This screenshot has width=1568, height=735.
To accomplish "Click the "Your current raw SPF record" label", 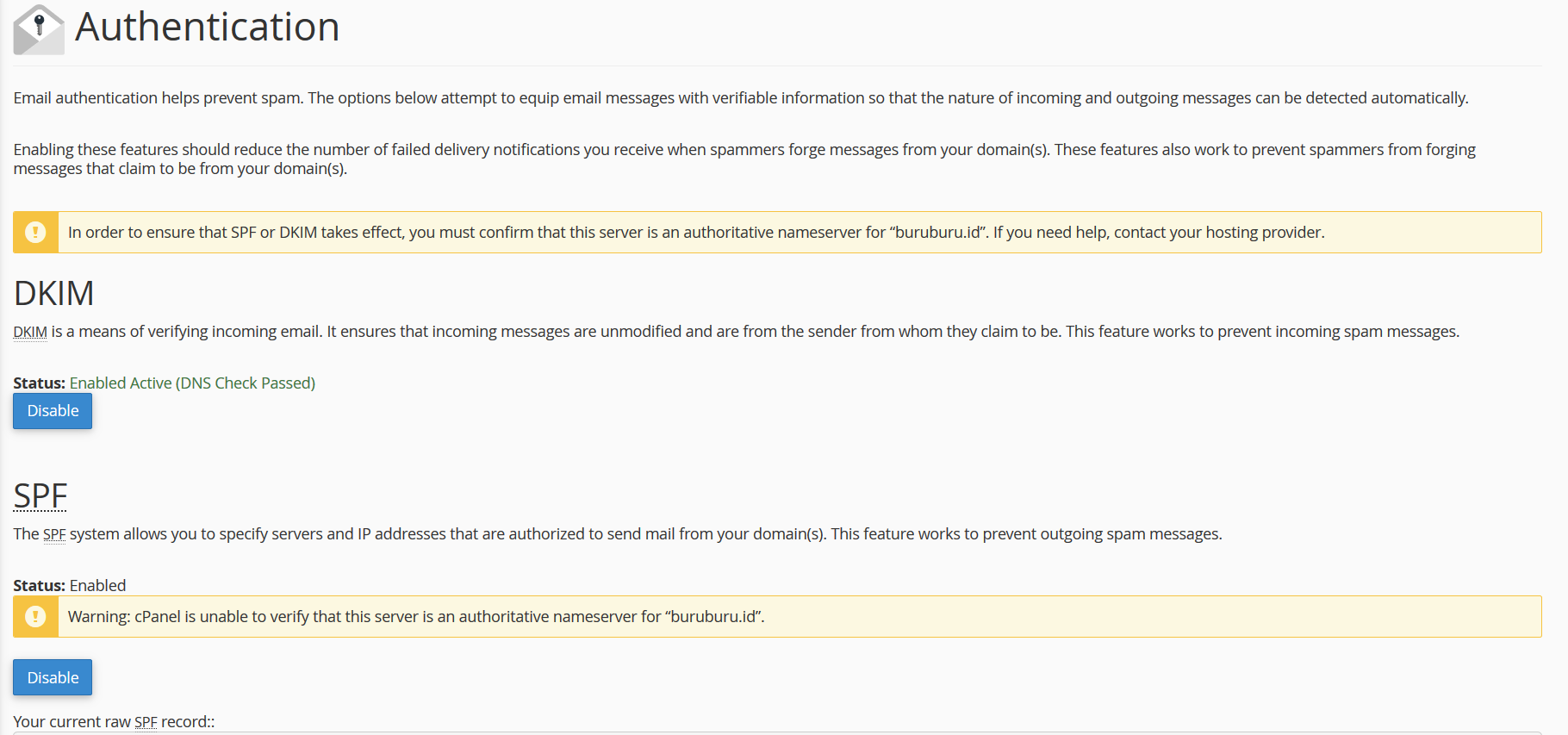I will [114, 722].
